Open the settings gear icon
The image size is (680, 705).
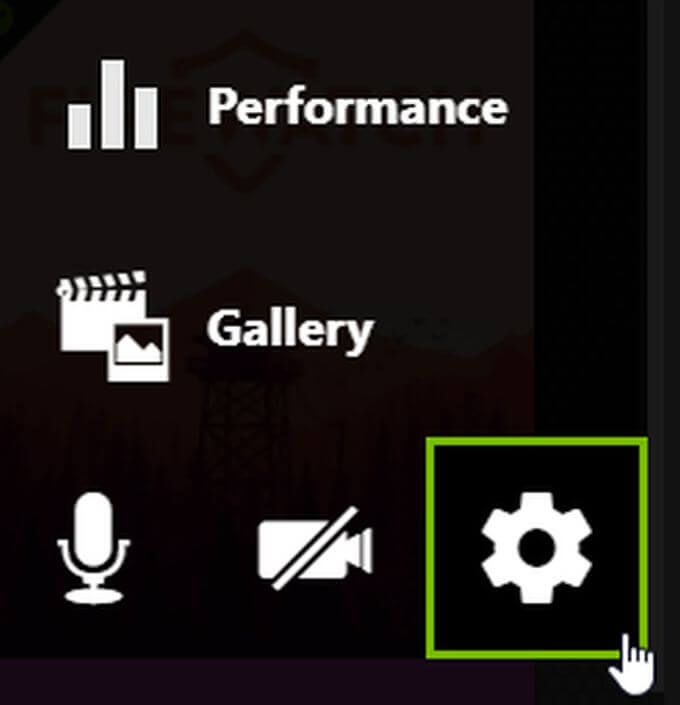(537, 547)
